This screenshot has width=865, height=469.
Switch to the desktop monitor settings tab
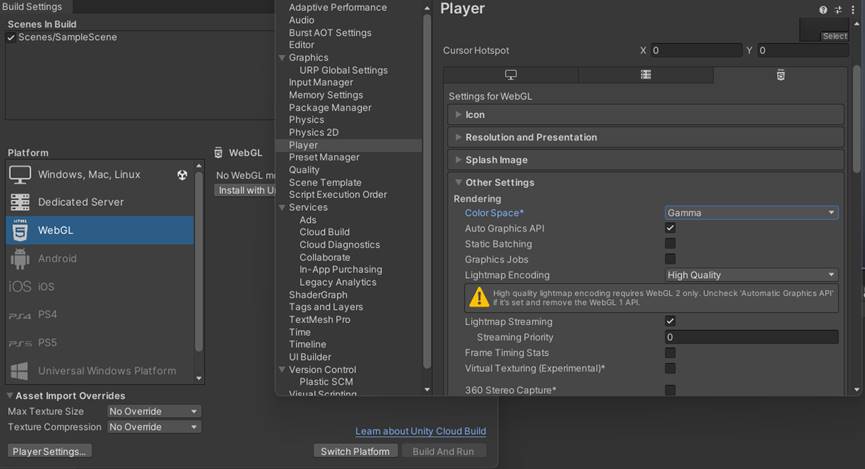tap(510, 75)
